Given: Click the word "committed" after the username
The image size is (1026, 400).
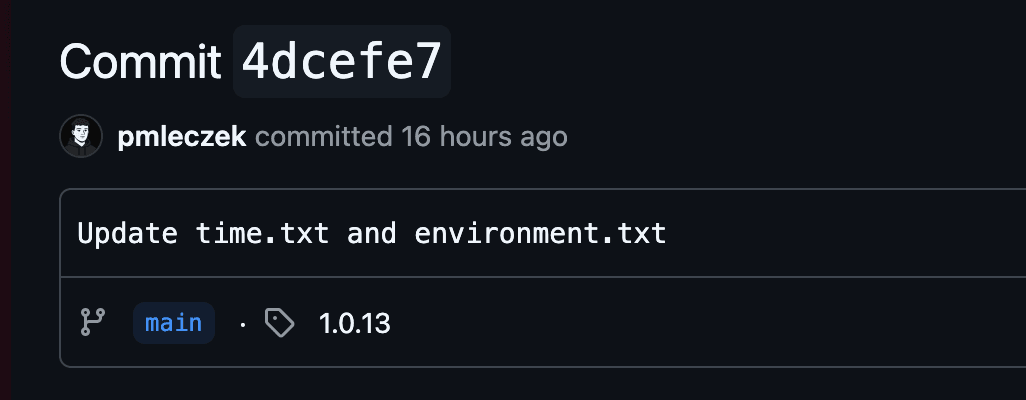Looking at the screenshot, I should 324,136.
